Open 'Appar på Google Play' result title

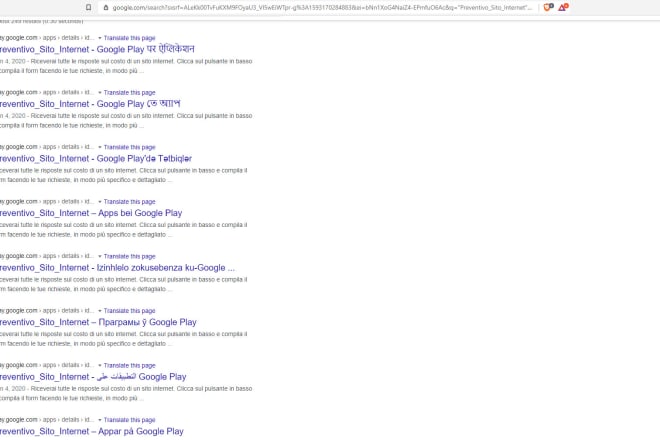(92, 431)
